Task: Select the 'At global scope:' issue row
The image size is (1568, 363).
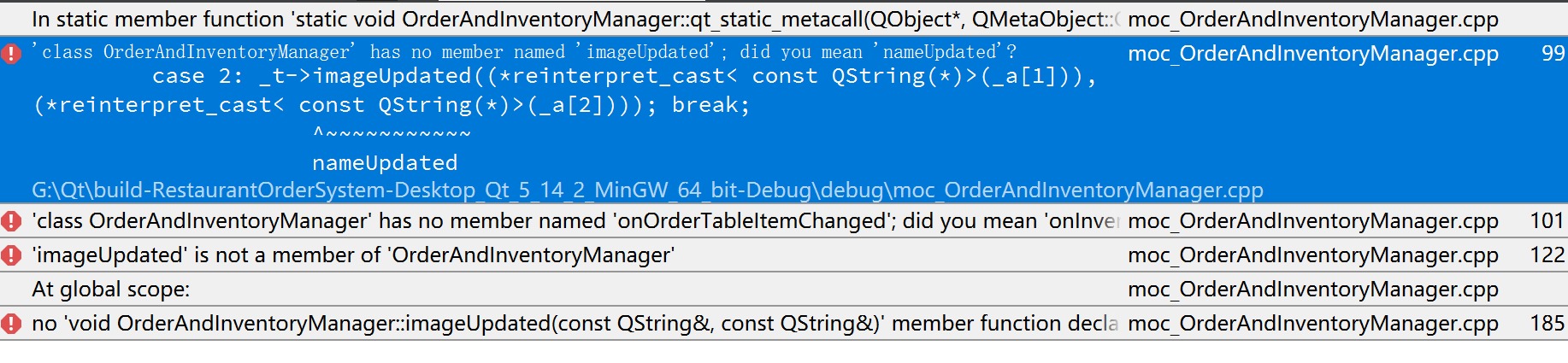Action: coord(784,290)
